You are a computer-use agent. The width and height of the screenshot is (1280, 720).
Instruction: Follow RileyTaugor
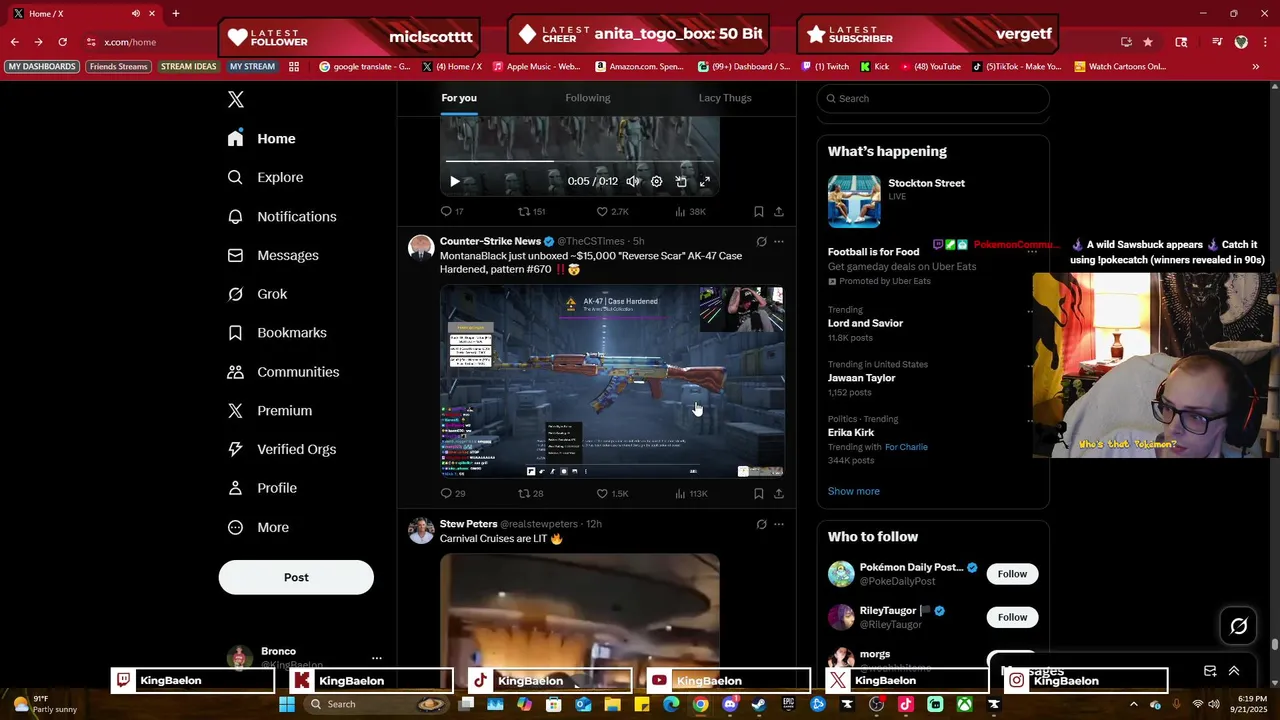point(1012,617)
